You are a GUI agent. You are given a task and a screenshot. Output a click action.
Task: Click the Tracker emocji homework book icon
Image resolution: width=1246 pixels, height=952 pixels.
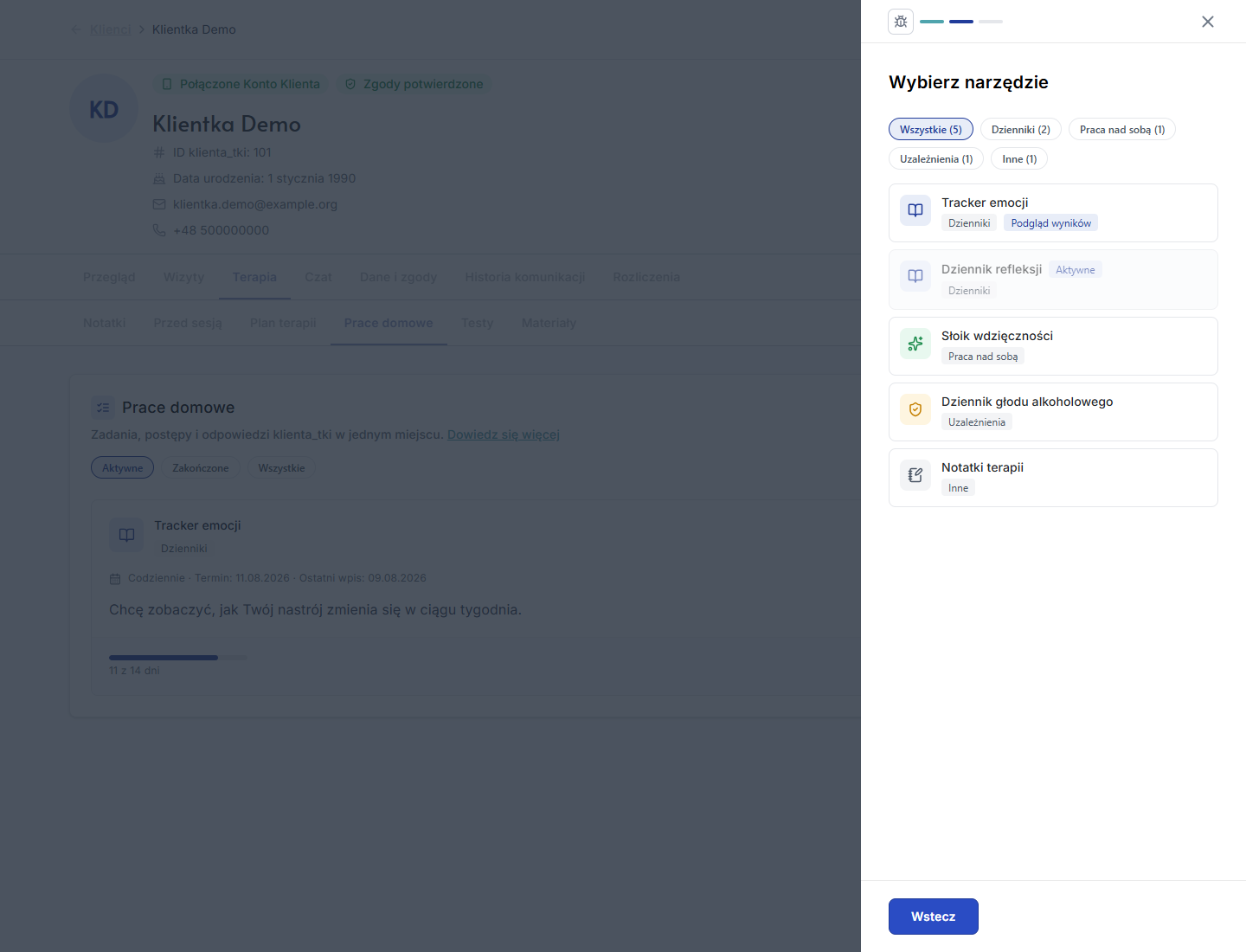click(126, 535)
